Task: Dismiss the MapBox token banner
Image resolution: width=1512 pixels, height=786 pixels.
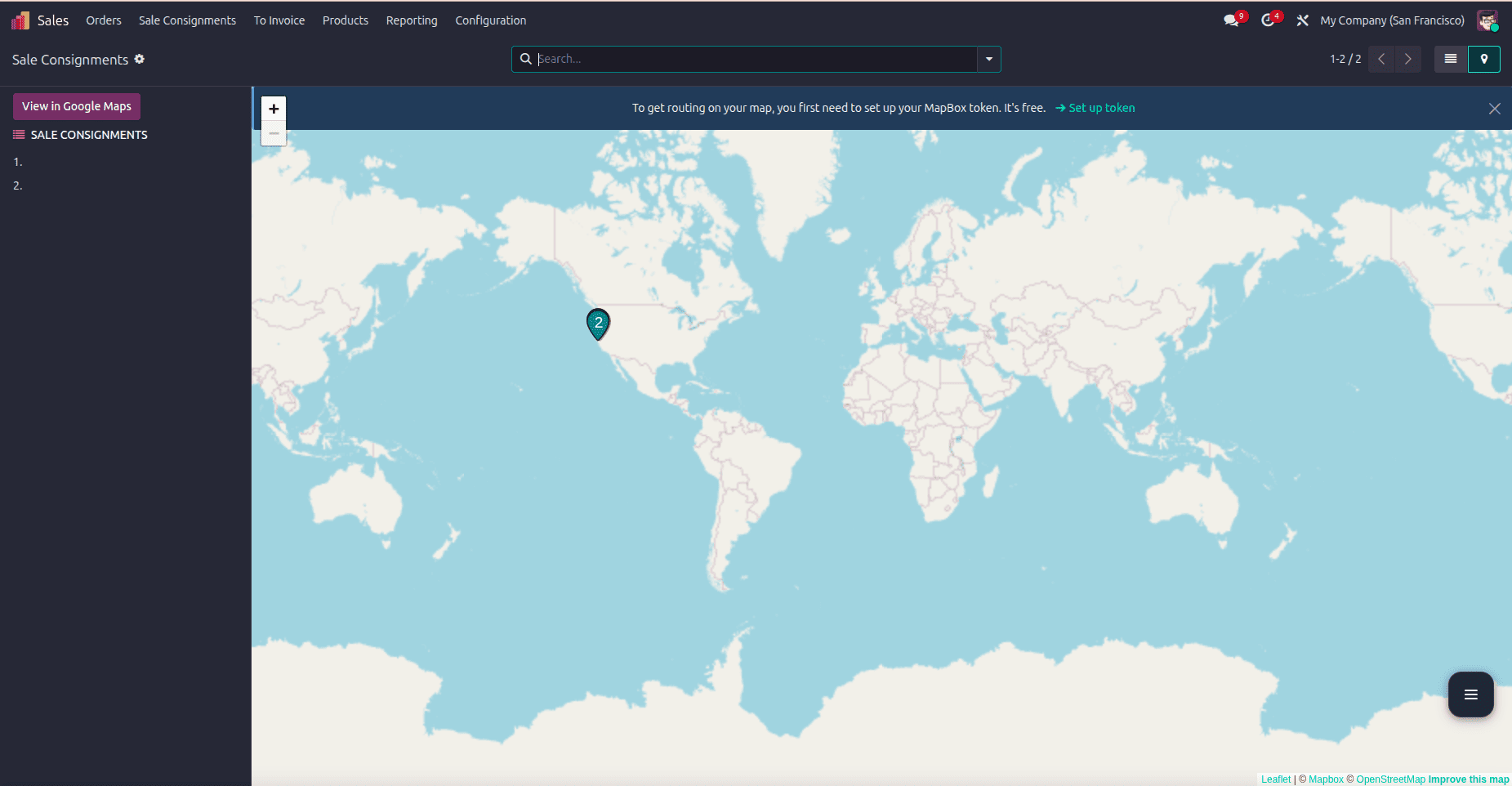Action: point(1495,108)
